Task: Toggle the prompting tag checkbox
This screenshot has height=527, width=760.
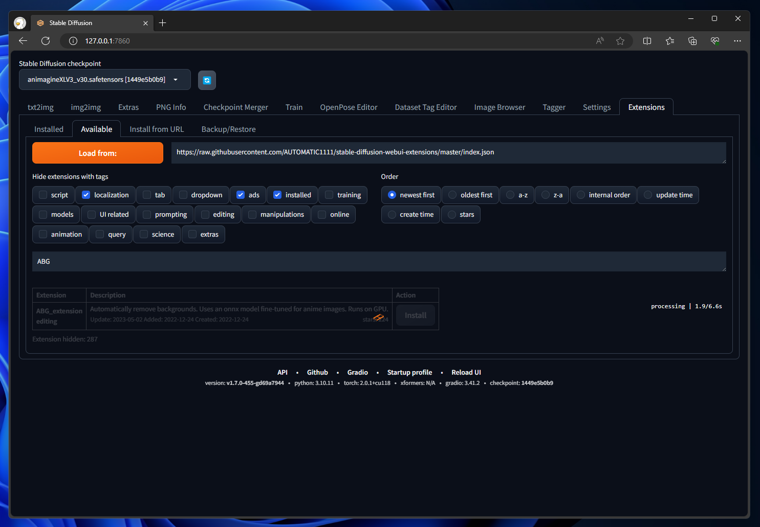Action: (147, 214)
